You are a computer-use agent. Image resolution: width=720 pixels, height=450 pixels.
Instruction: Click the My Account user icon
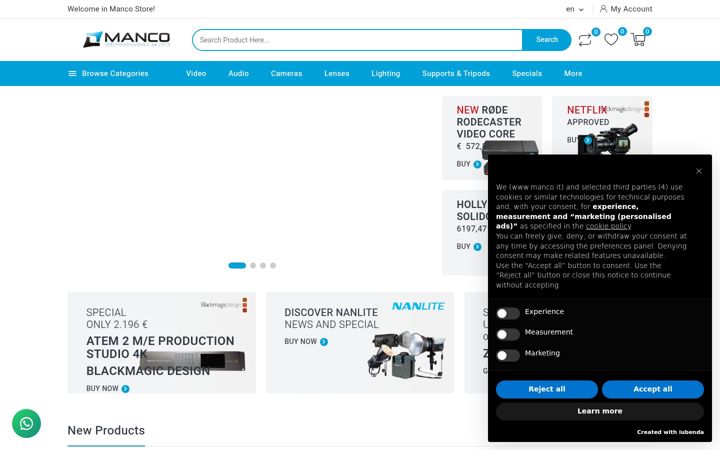[x=603, y=9]
